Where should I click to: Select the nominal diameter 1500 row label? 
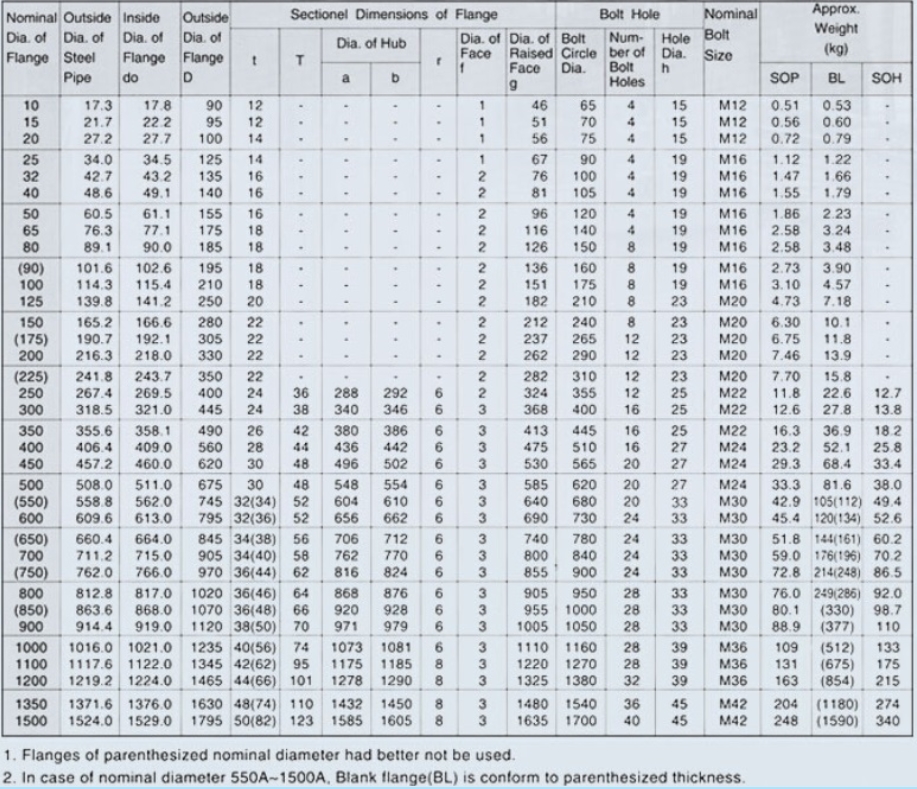coord(30,721)
